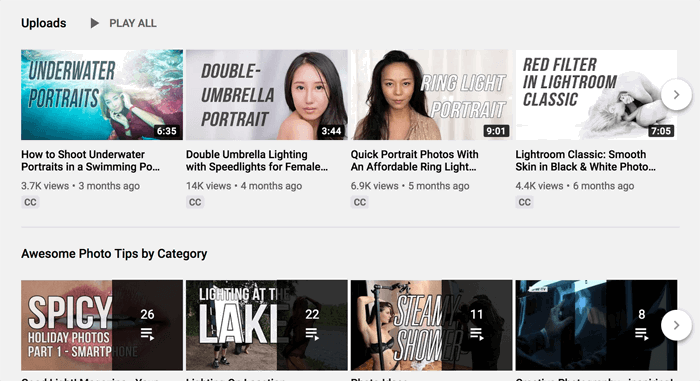Open the Ring Light Portrait video thumbnail
This screenshot has width=700, height=381.
coord(431,95)
